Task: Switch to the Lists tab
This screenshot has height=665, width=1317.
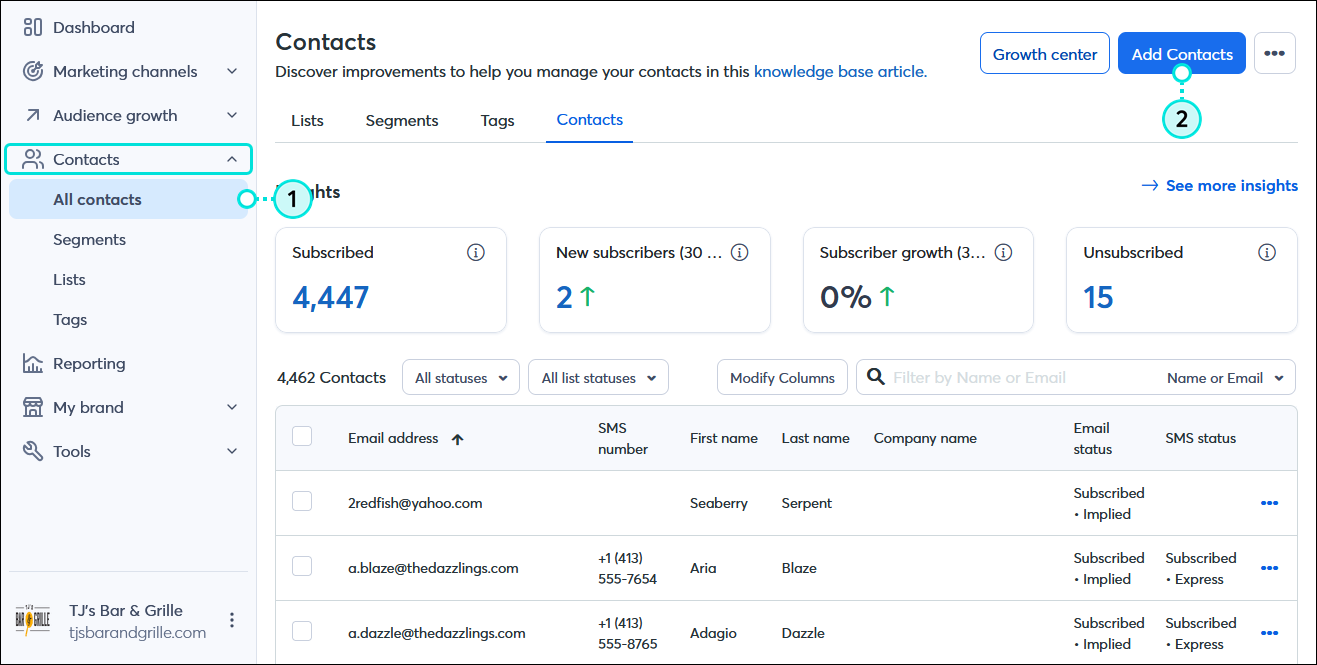Action: [x=307, y=120]
